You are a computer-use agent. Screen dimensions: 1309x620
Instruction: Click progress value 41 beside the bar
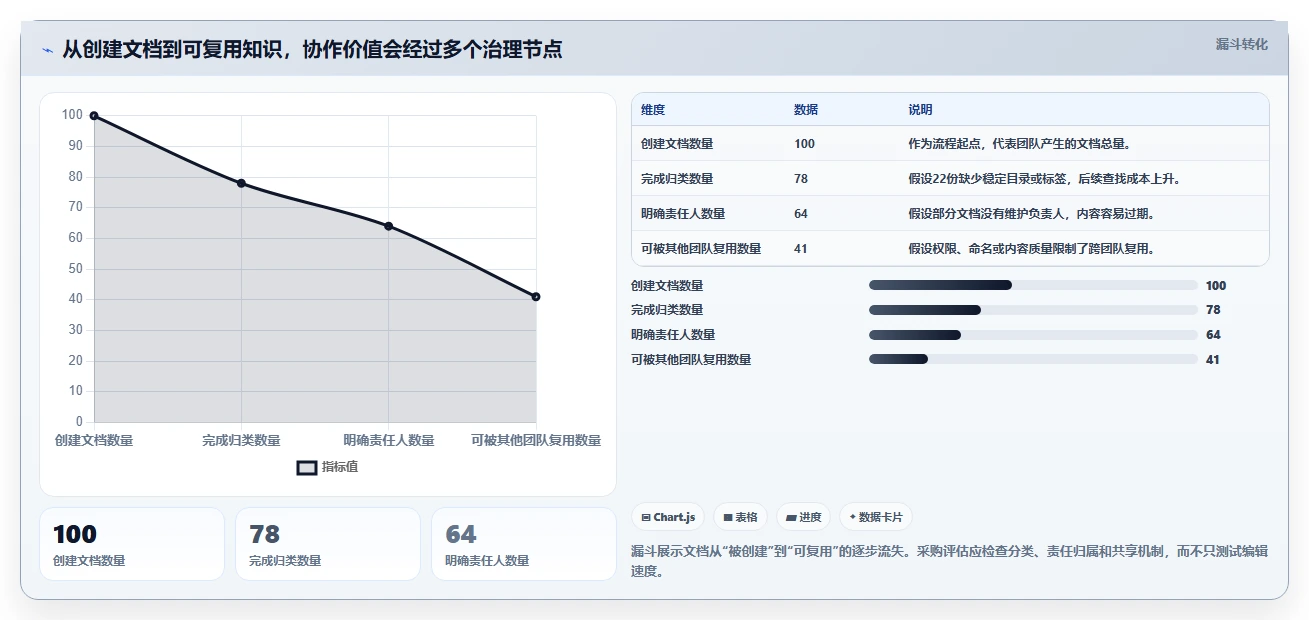click(1213, 360)
